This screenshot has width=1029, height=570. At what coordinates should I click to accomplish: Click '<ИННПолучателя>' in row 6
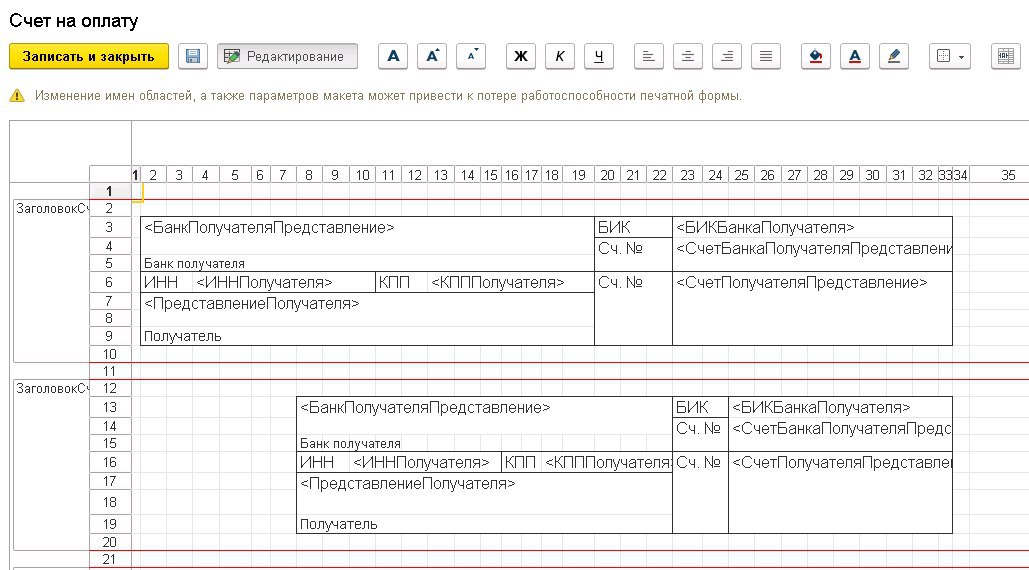pos(264,283)
